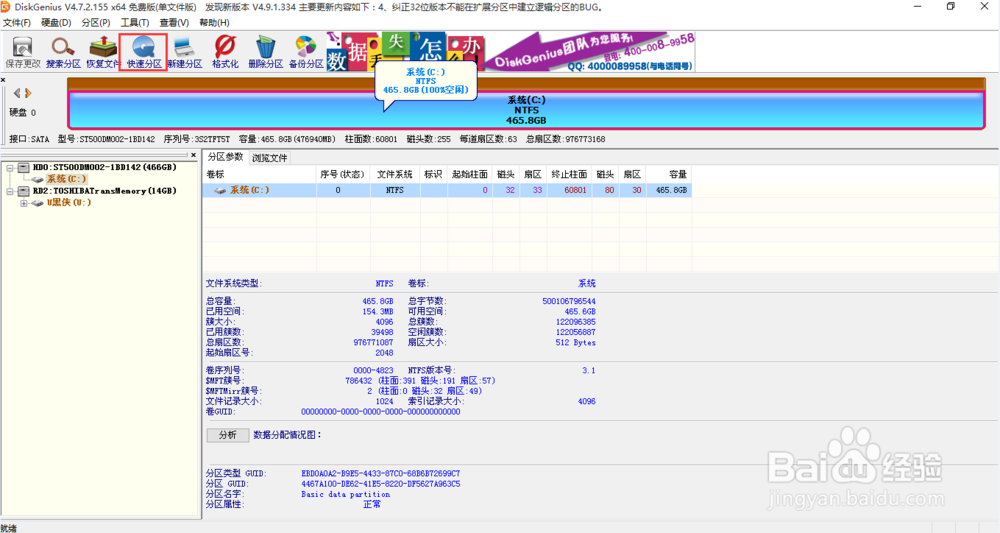Click the 卷序列号 value 0000-4823
The width and height of the screenshot is (1000, 533).
[373, 370]
